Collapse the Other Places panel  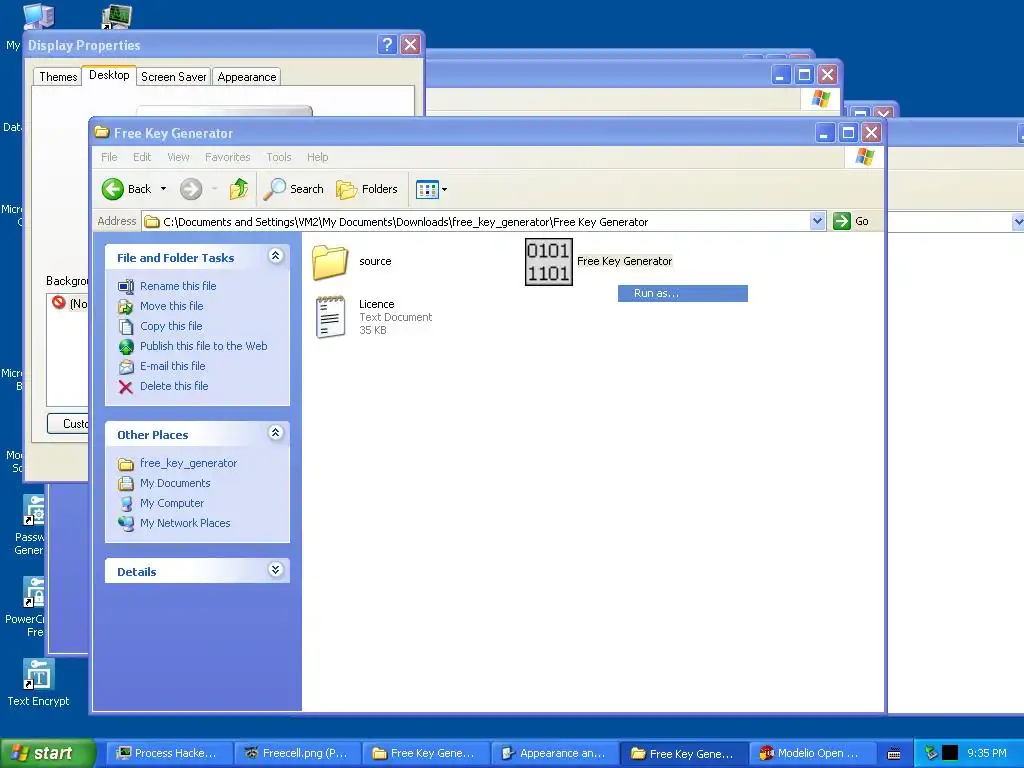[x=276, y=433]
